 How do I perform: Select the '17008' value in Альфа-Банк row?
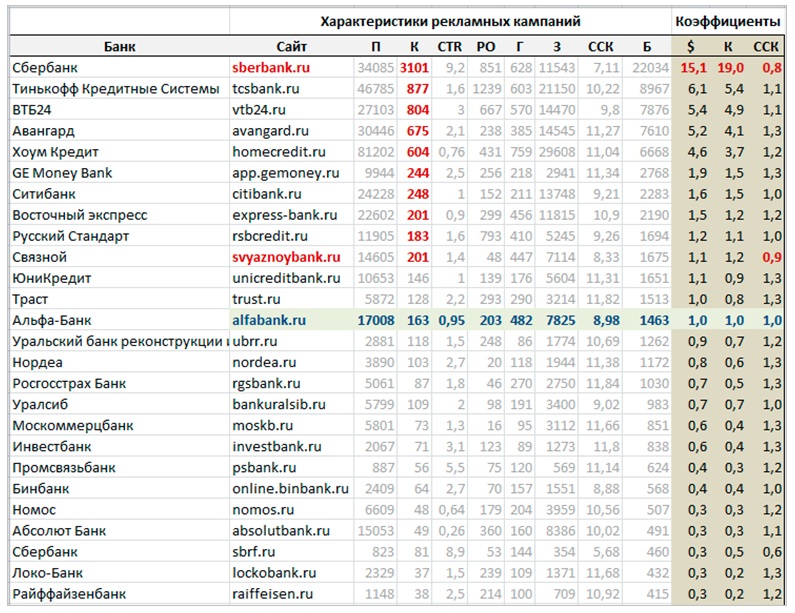tap(376, 320)
